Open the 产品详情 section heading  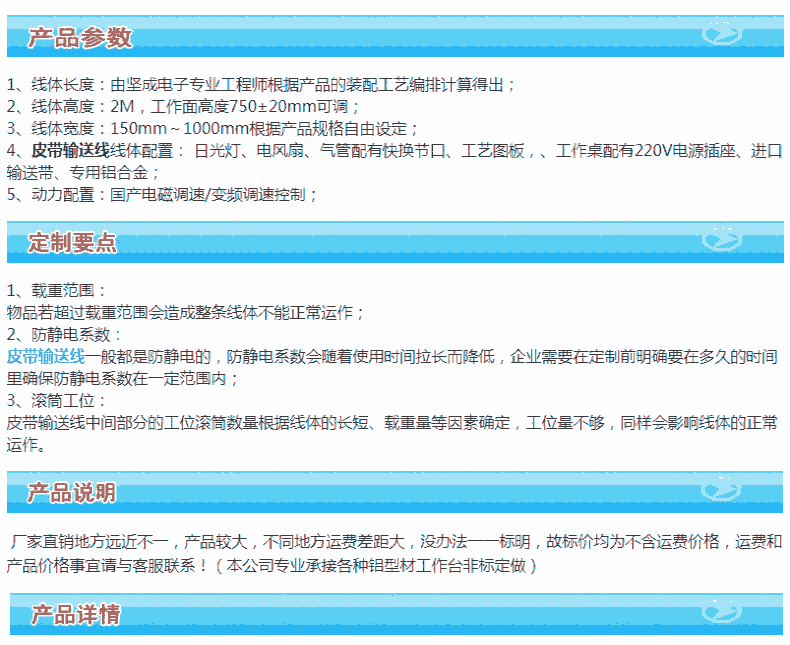click(75, 613)
